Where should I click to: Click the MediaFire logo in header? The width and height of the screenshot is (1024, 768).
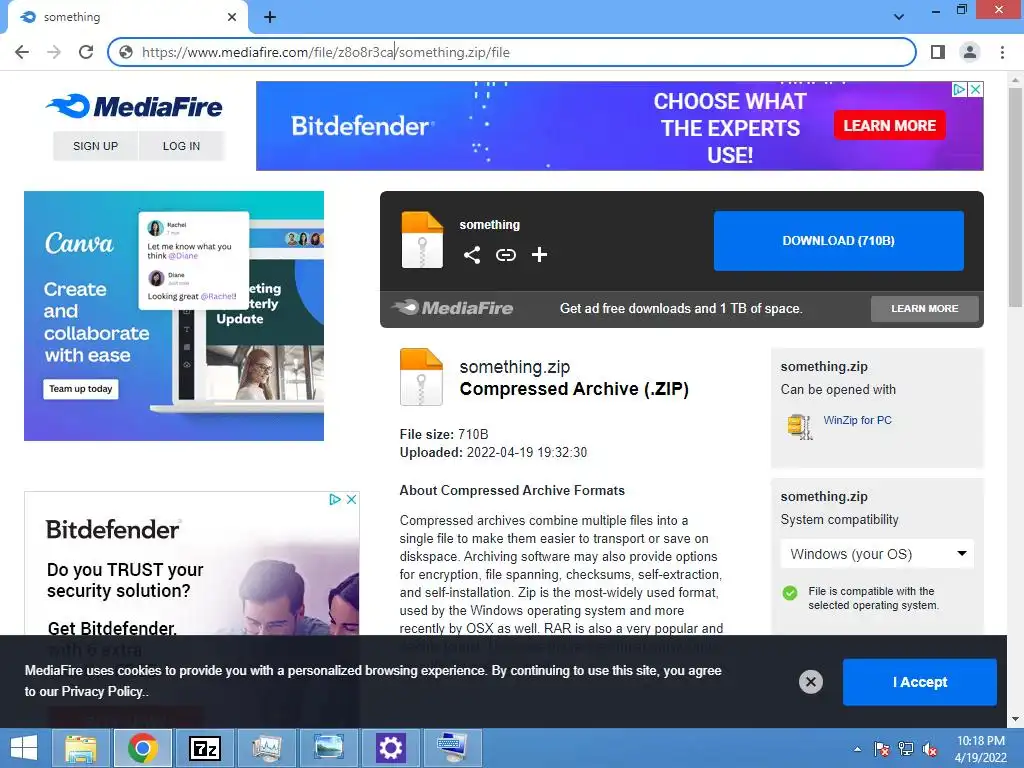pos(135,106)
